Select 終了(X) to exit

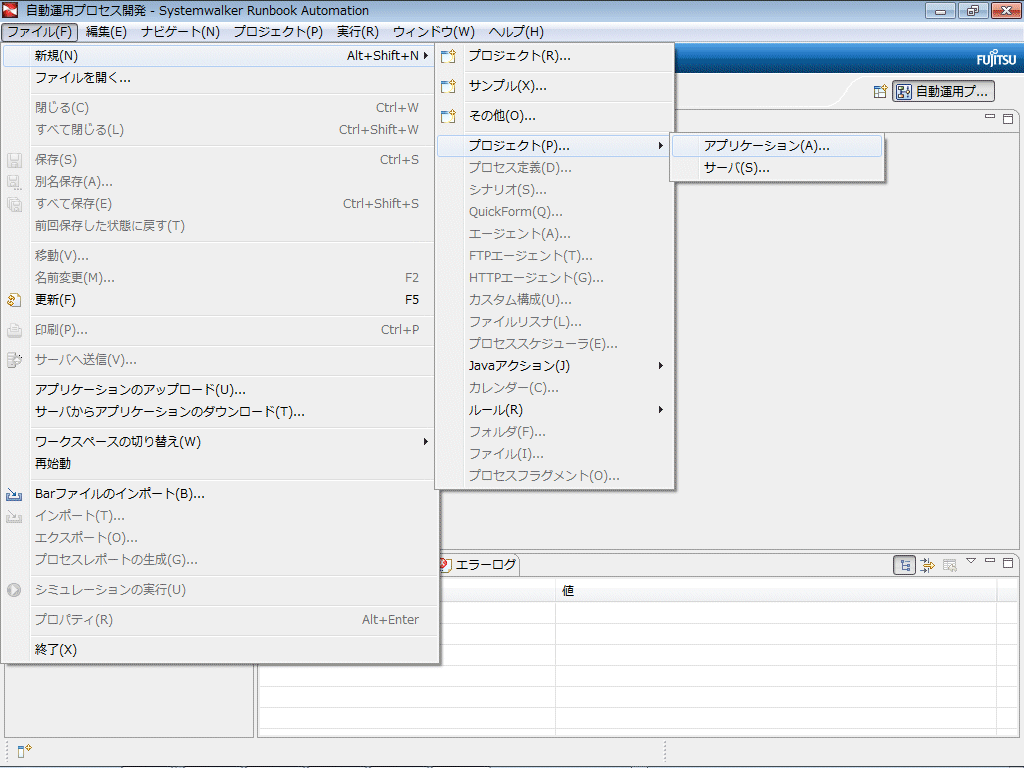click(218, 650)
